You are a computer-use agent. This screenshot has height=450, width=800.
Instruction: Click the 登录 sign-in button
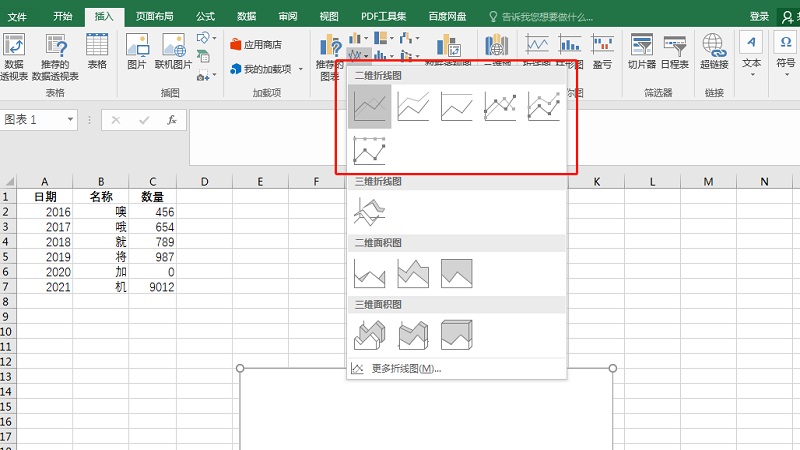(x=759, y=16)
